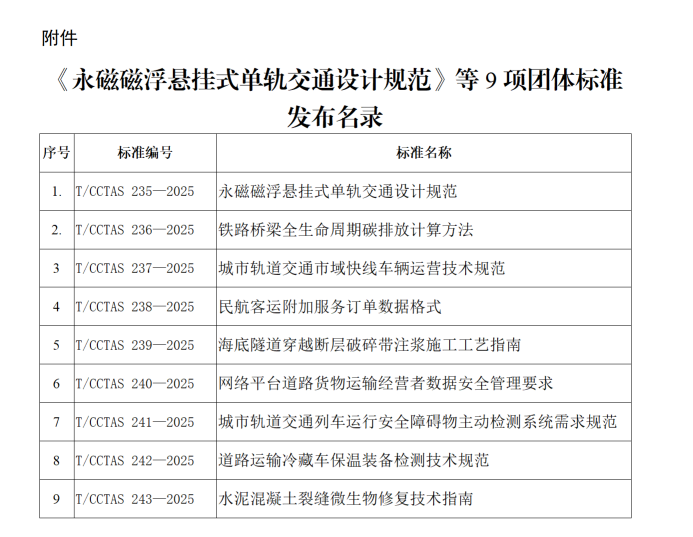The height and width of the screenshot is (537, 693).
Task: Click standard number T/CCTAS 236—2025
Action: (135, 229)
